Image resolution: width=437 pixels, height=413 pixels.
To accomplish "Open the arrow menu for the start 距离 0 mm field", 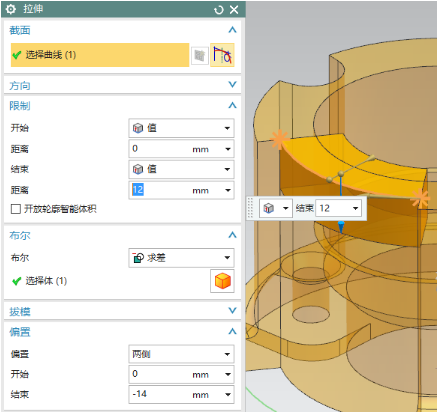I will 228,149.
